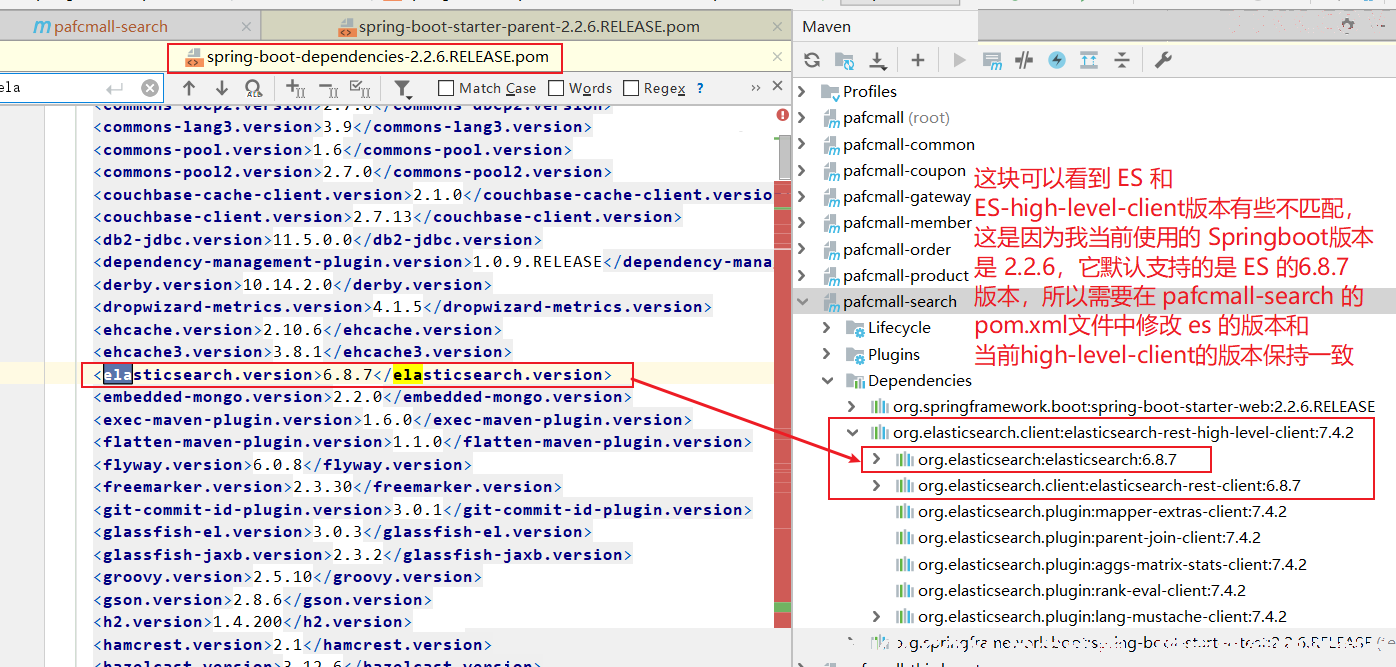Generate sources and update folders in Maven
Viewport: 1396px width, 667px height.
(x=844, y=60)
